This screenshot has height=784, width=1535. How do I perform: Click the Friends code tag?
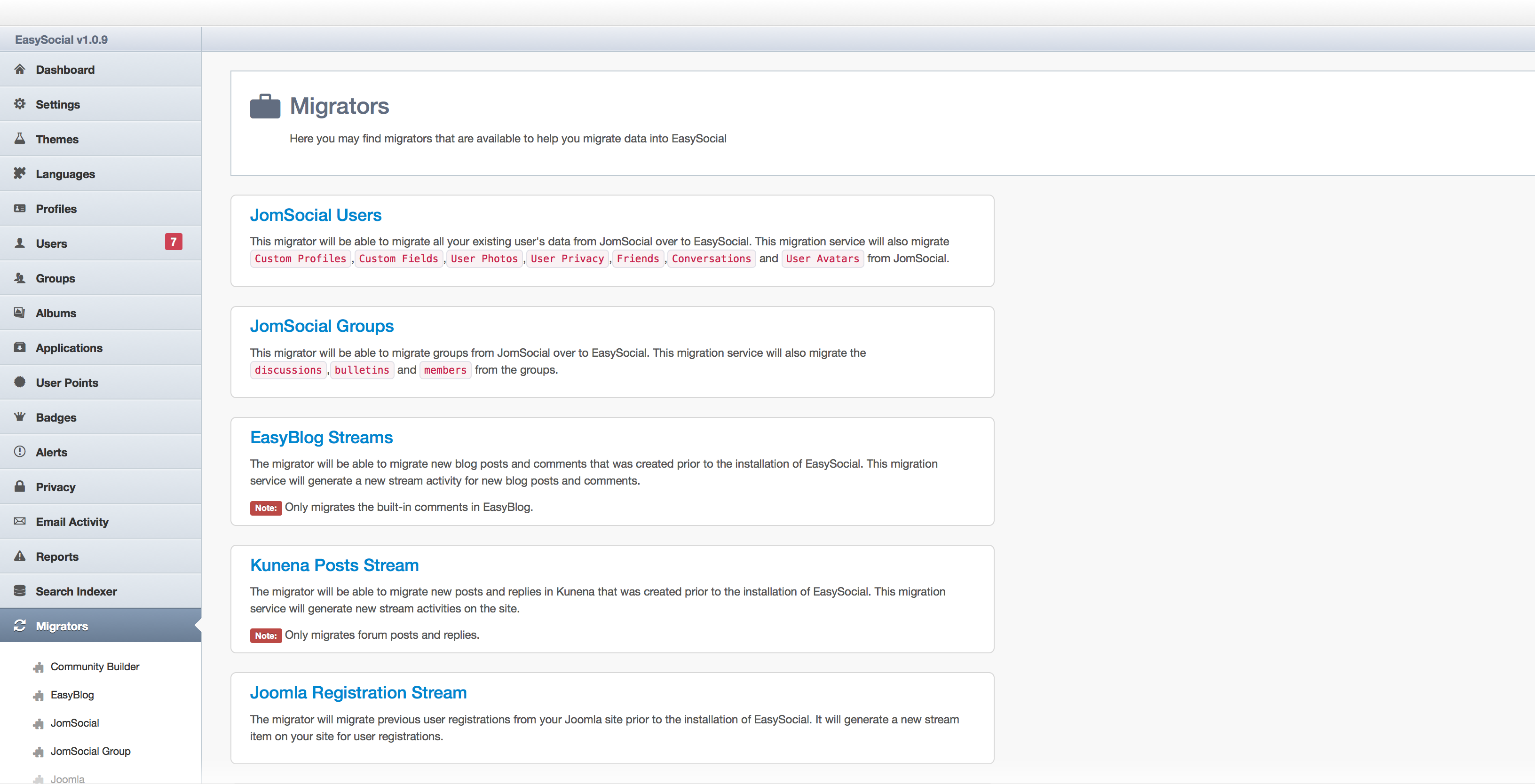(x=638, y=259)
